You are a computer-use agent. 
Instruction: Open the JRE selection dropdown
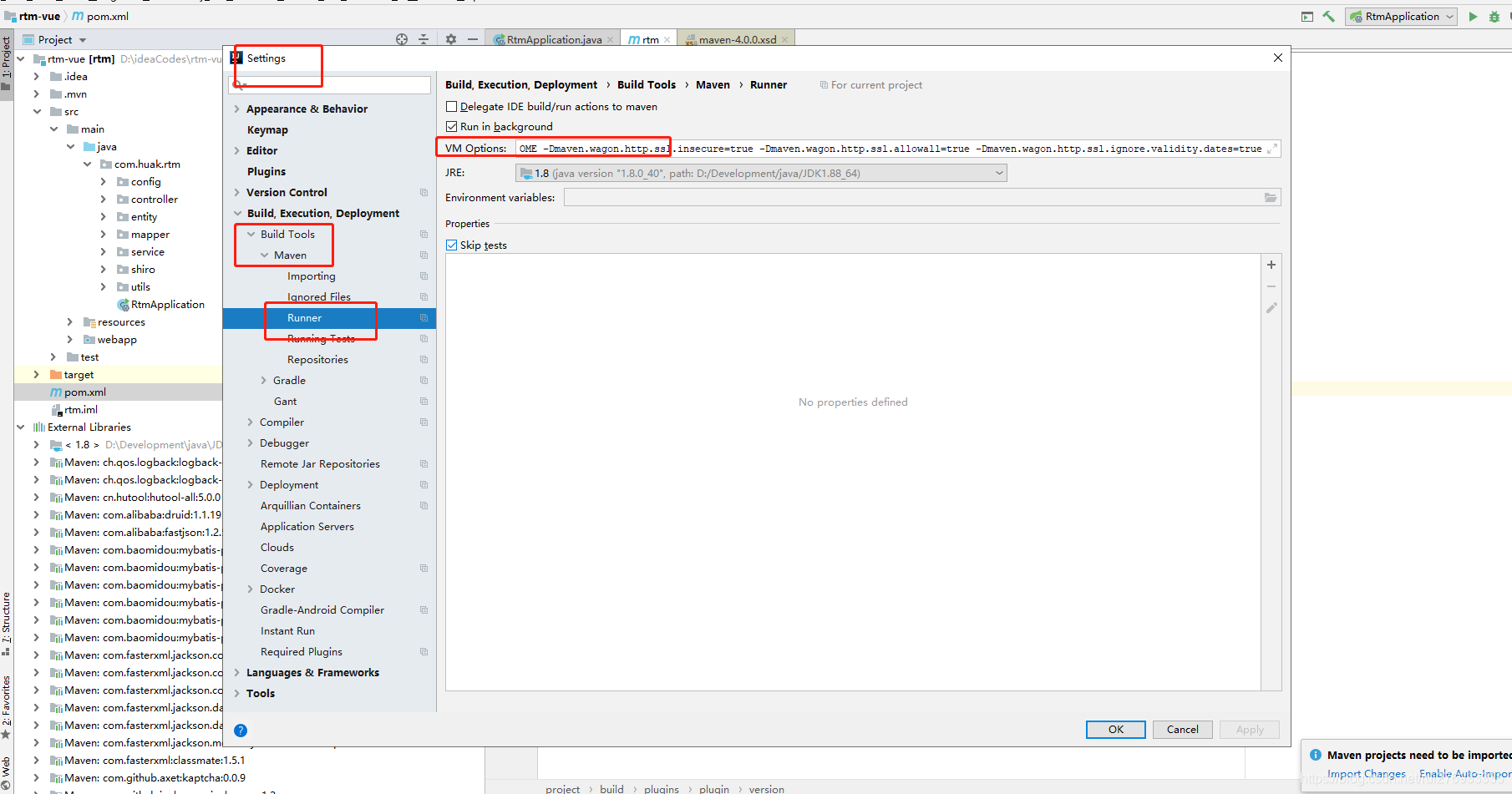(998, 173)
